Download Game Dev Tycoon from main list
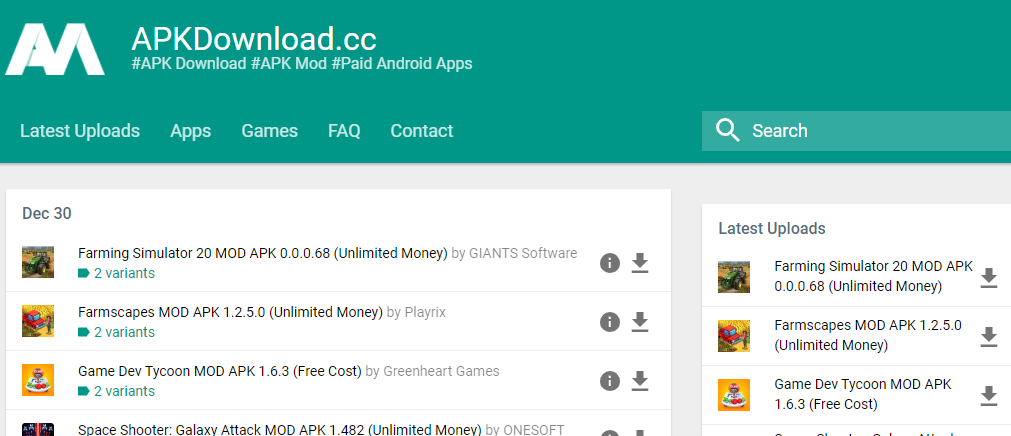The image size is (1011, 436). 639,381
